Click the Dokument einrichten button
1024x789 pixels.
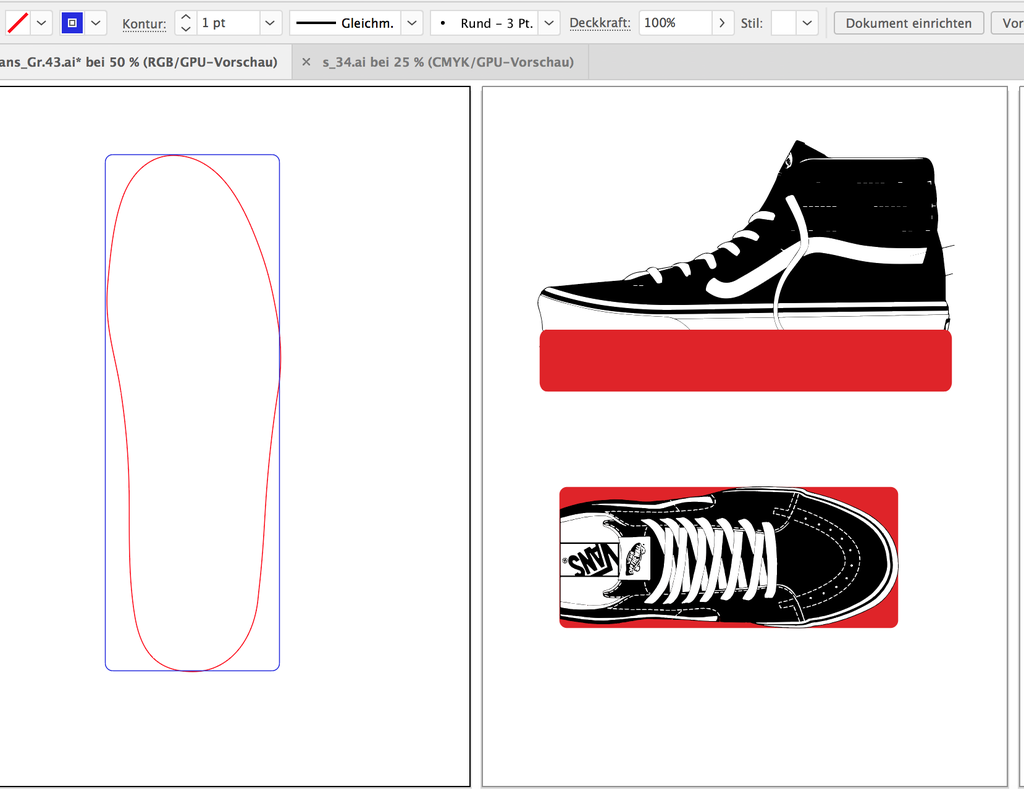click(x=908, y=23)
